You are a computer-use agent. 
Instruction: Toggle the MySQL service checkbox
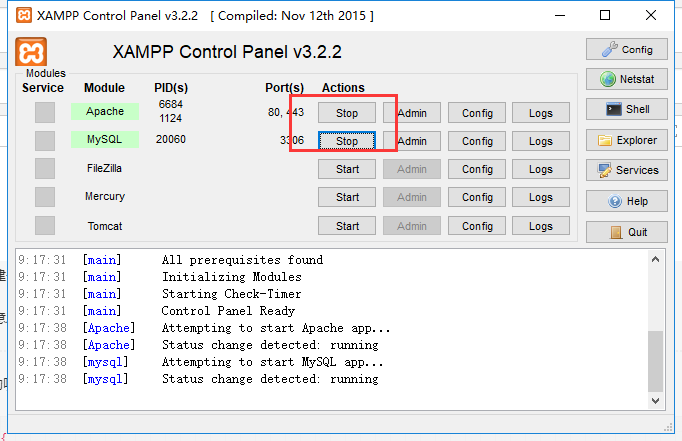45,140
